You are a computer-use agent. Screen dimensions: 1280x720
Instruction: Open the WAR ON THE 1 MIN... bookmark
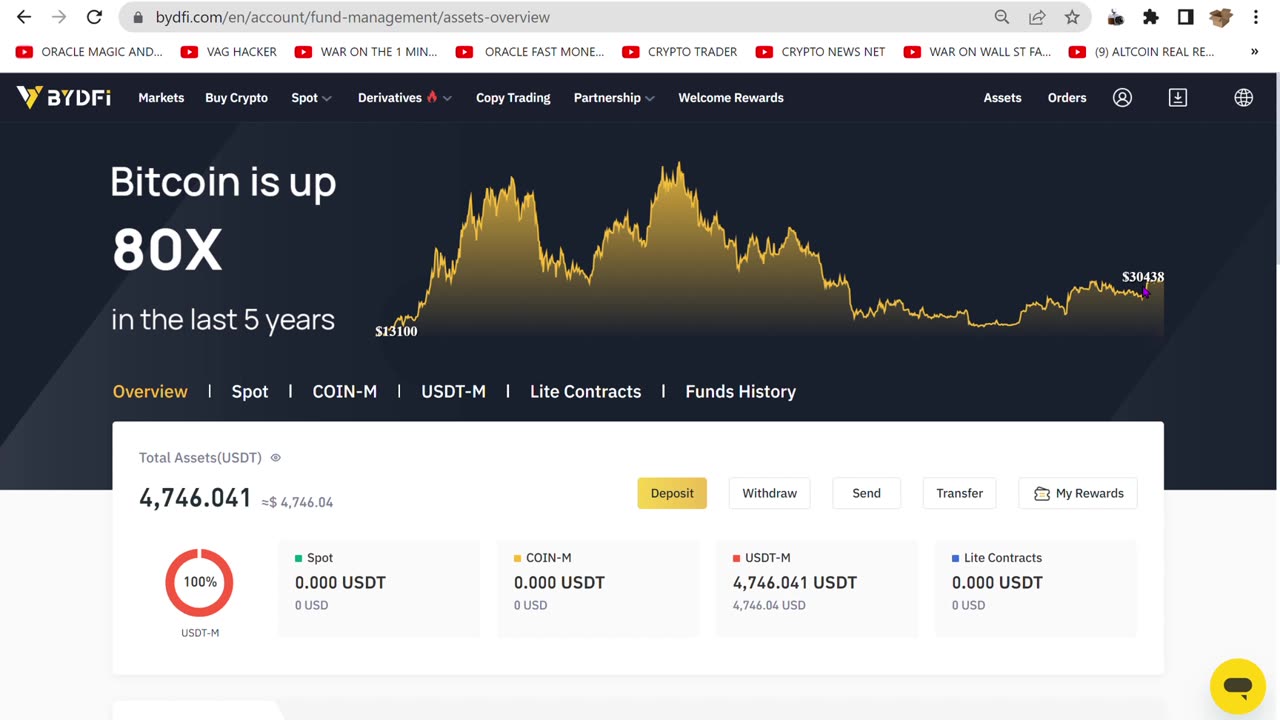tap(366, 52)
